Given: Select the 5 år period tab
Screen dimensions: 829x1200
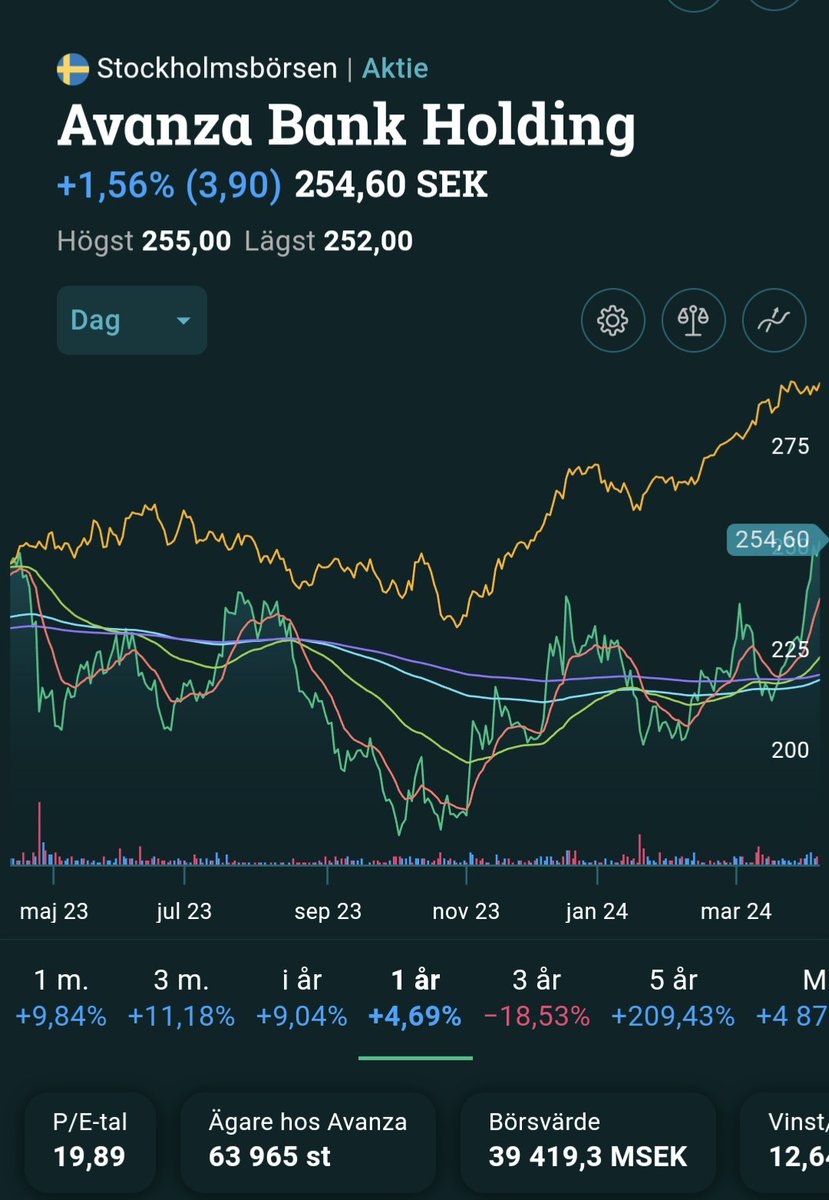Looking at the screenshot, I should 673,998.
